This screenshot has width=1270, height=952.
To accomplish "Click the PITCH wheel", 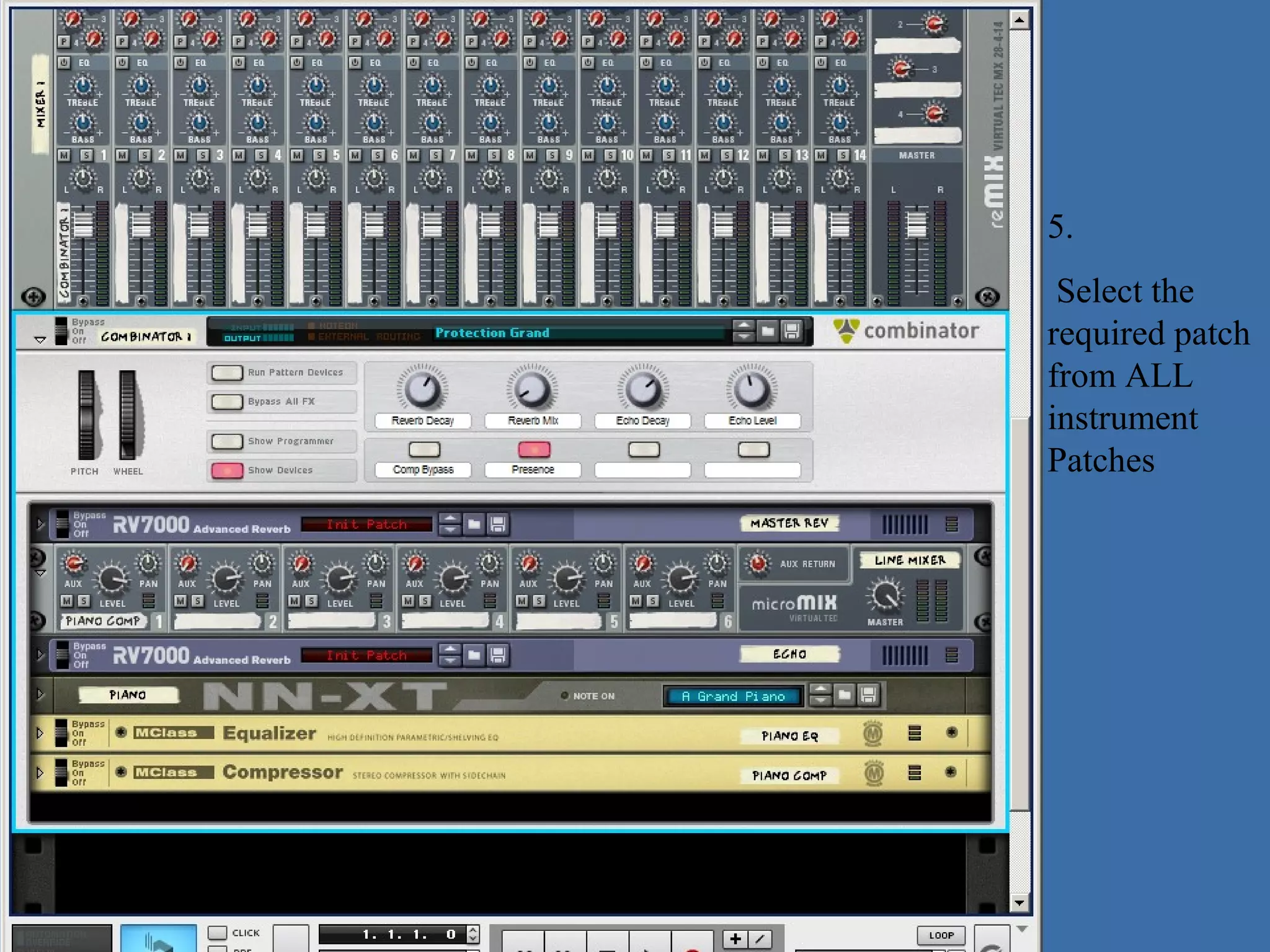I will (x=86, y=415).
